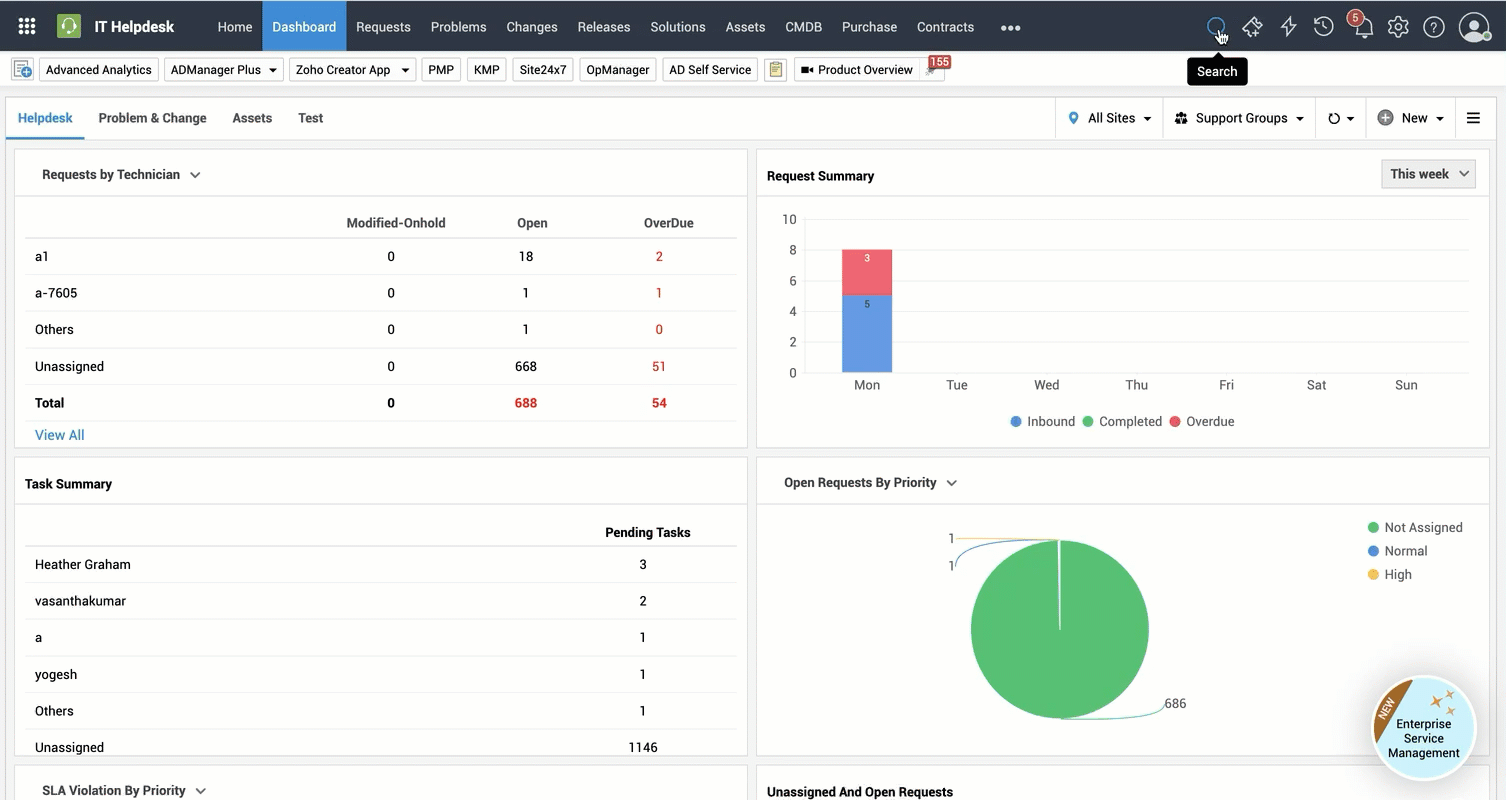Viewport: 1506px width, 800px height.
Task: Click the help question mark icon
Action: pos(1434,27)
